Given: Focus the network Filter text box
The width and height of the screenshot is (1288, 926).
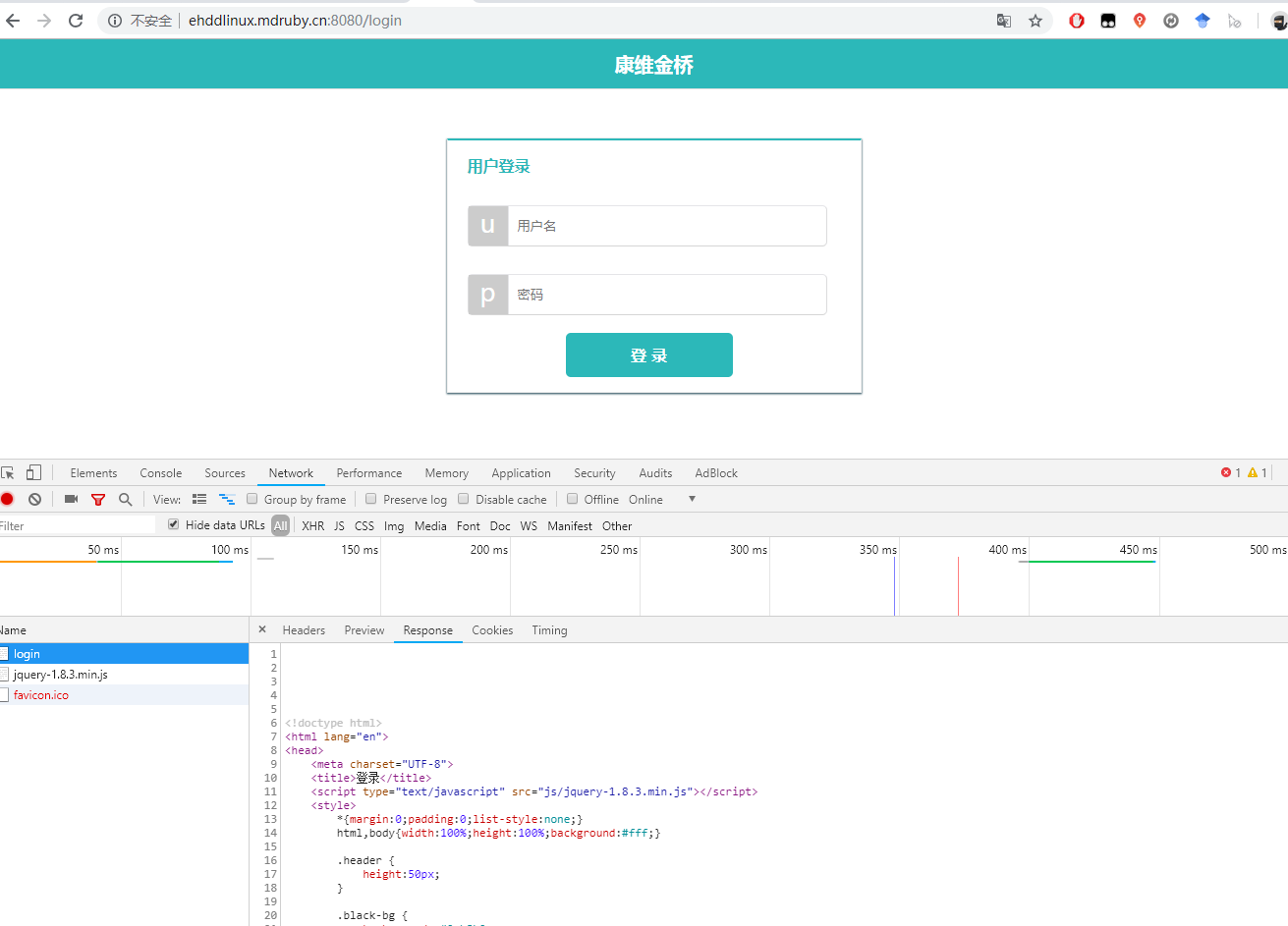Looking at the screenshot, I should click(78, 525).
